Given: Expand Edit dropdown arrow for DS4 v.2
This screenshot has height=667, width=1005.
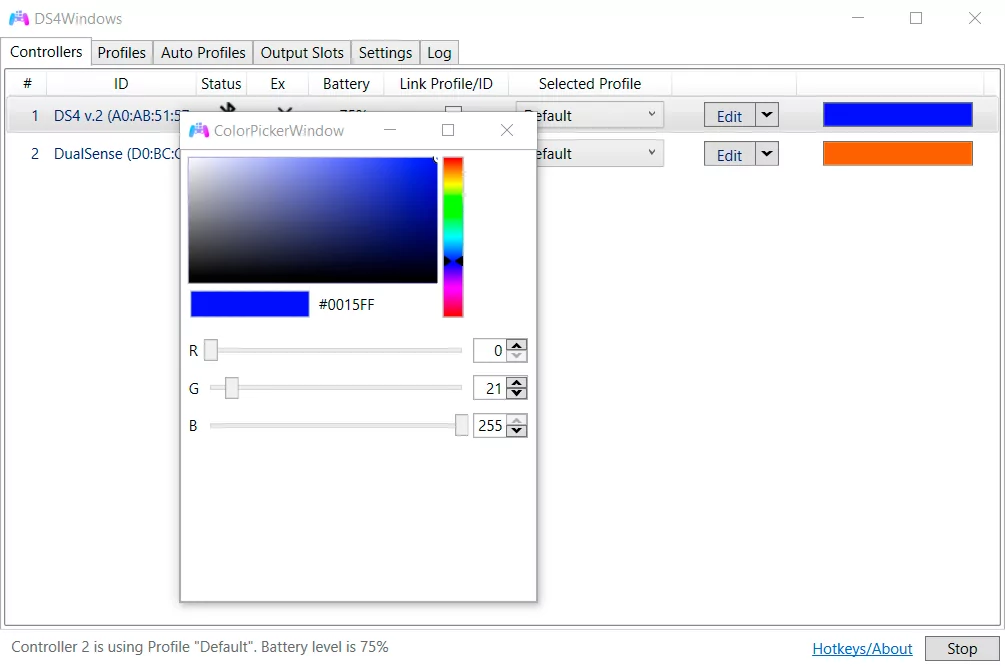Looking at the screenshot, I should click(x=767, y=116).
